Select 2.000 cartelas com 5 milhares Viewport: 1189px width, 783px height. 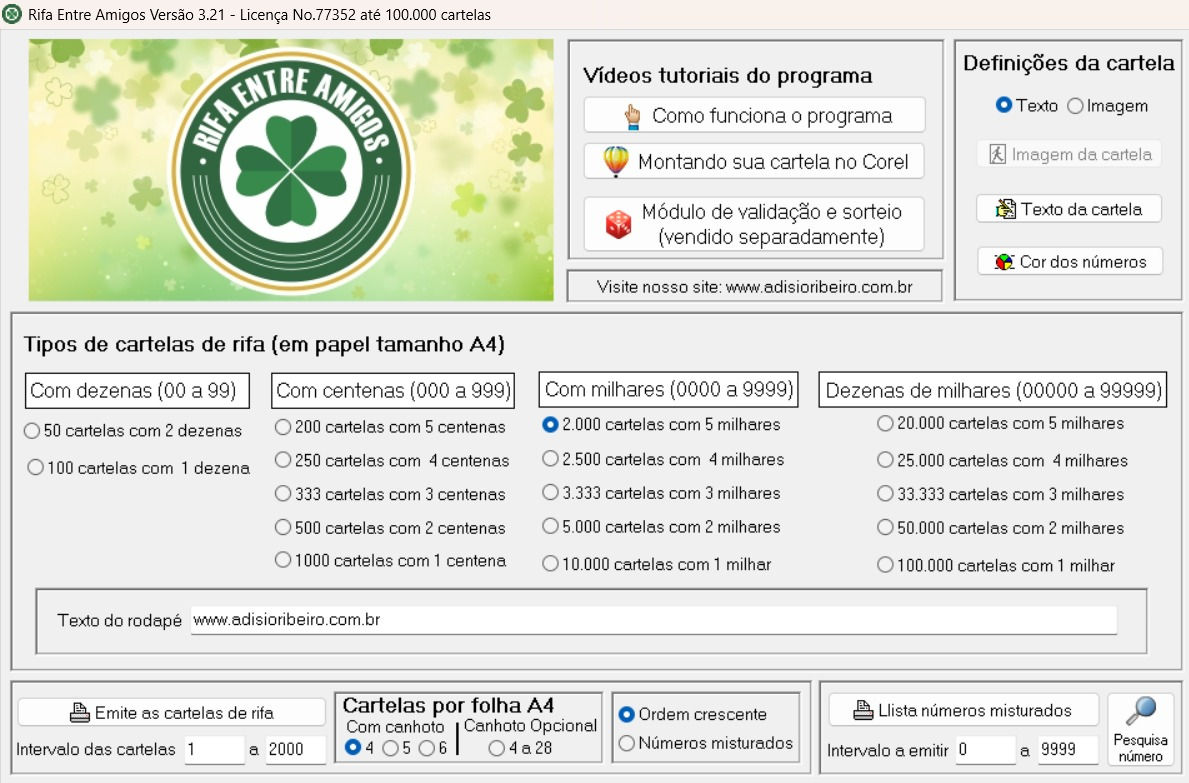tap(551, 424)
